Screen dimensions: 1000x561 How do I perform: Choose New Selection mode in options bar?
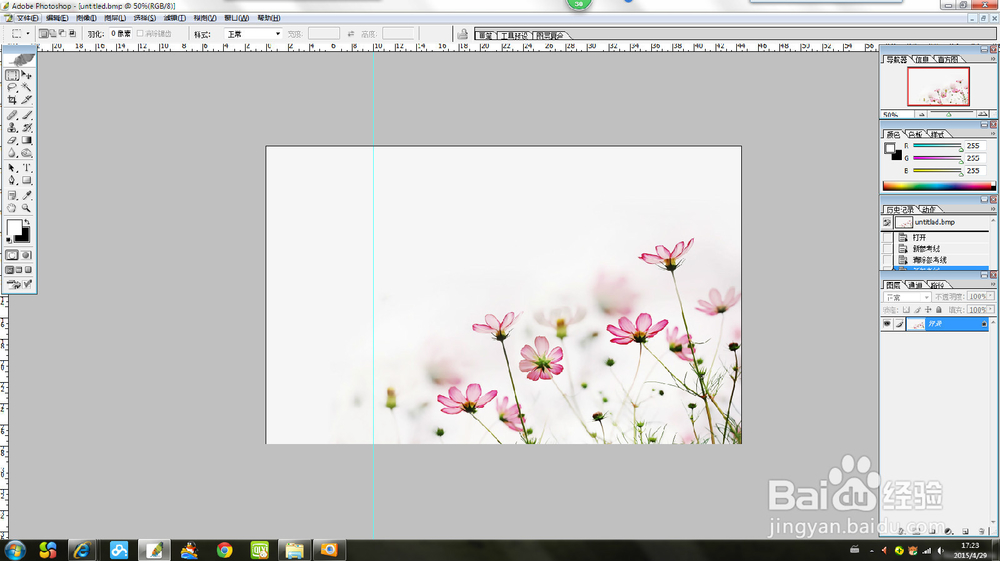(x=43, y=33)
